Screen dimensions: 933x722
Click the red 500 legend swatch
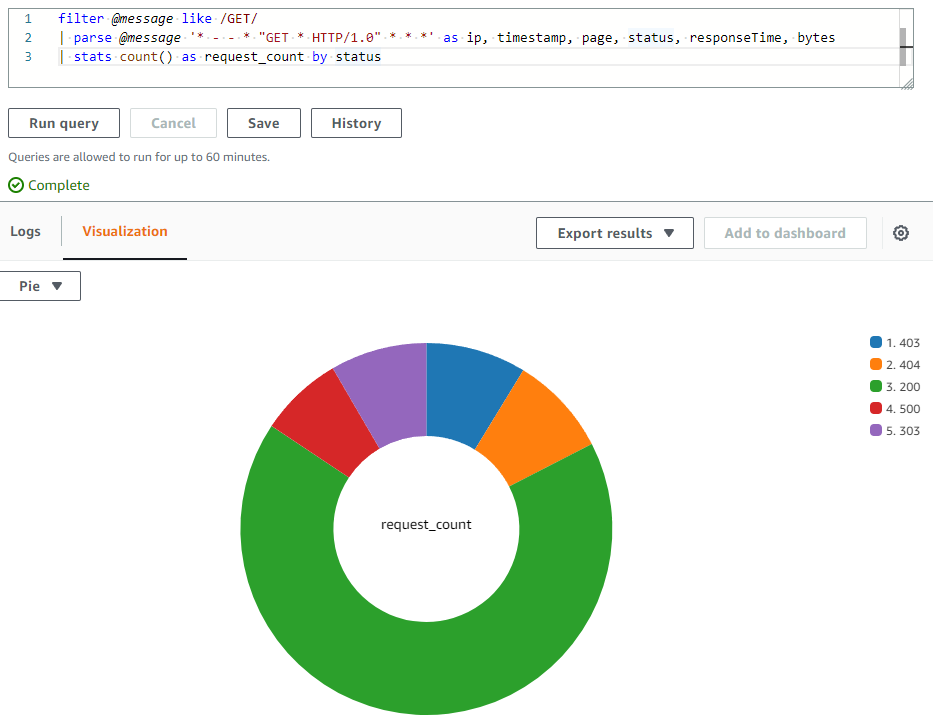tap(875, 408)
